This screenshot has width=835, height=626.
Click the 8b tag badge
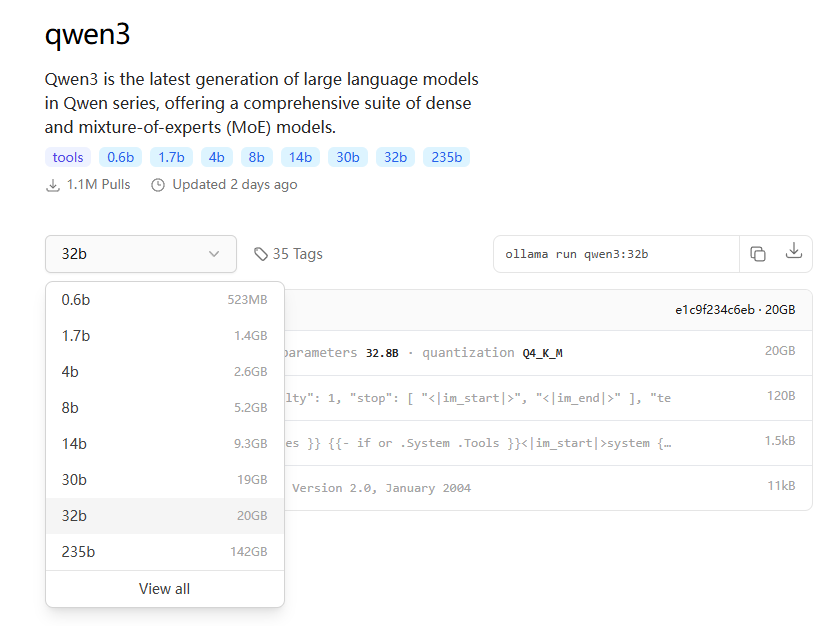(257, 158)
